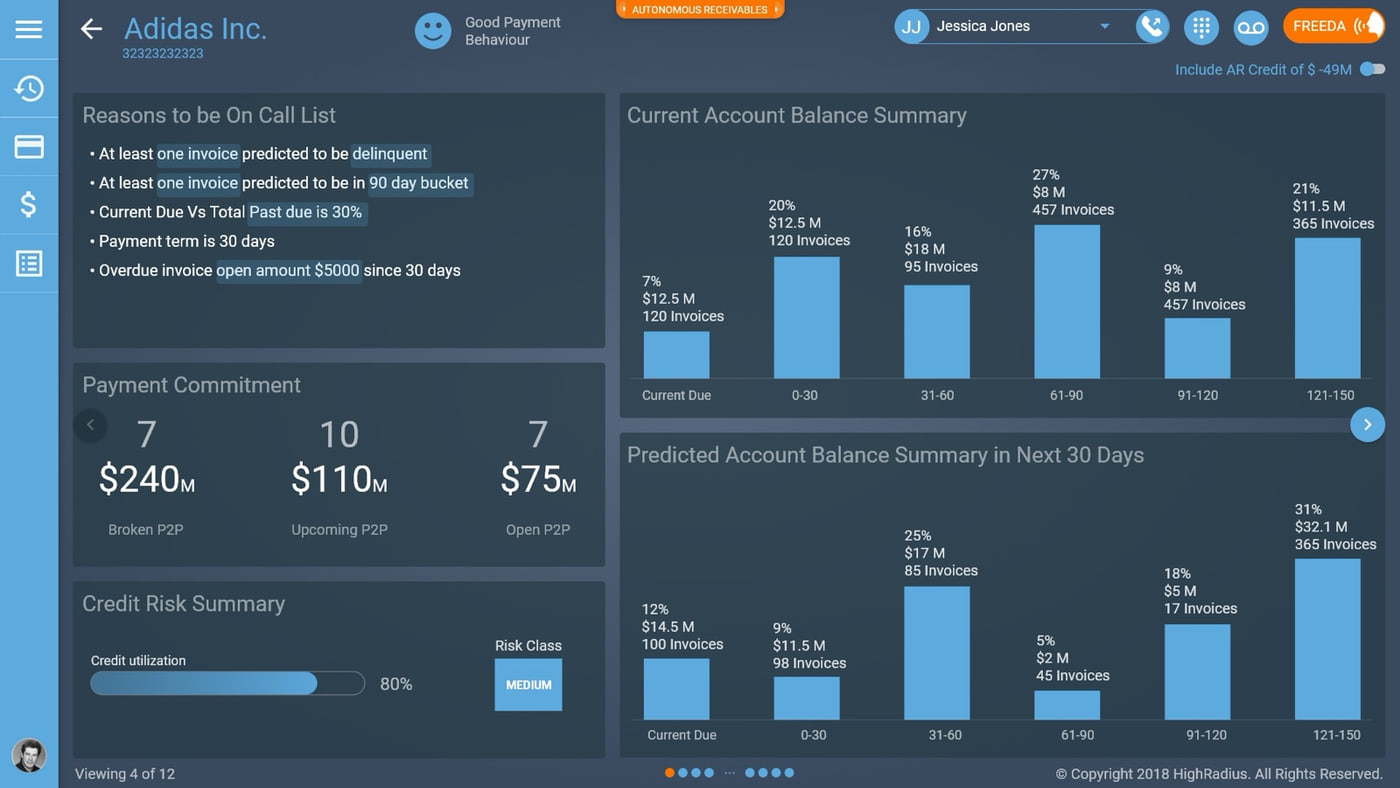The image size is (1400, 788).
Task: Click Current Due bar in Predicted Balance chart
Action: [676, 689]
